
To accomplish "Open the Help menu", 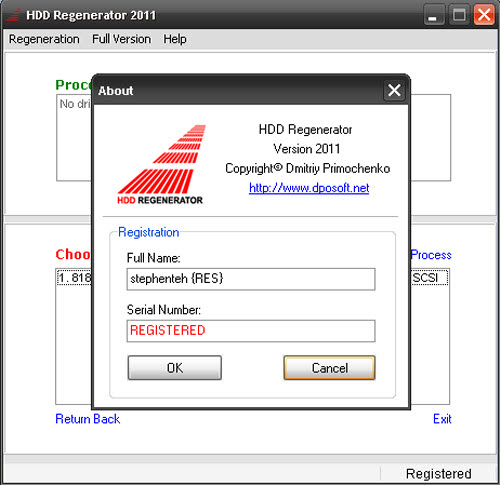I will (x=175, y=39).
